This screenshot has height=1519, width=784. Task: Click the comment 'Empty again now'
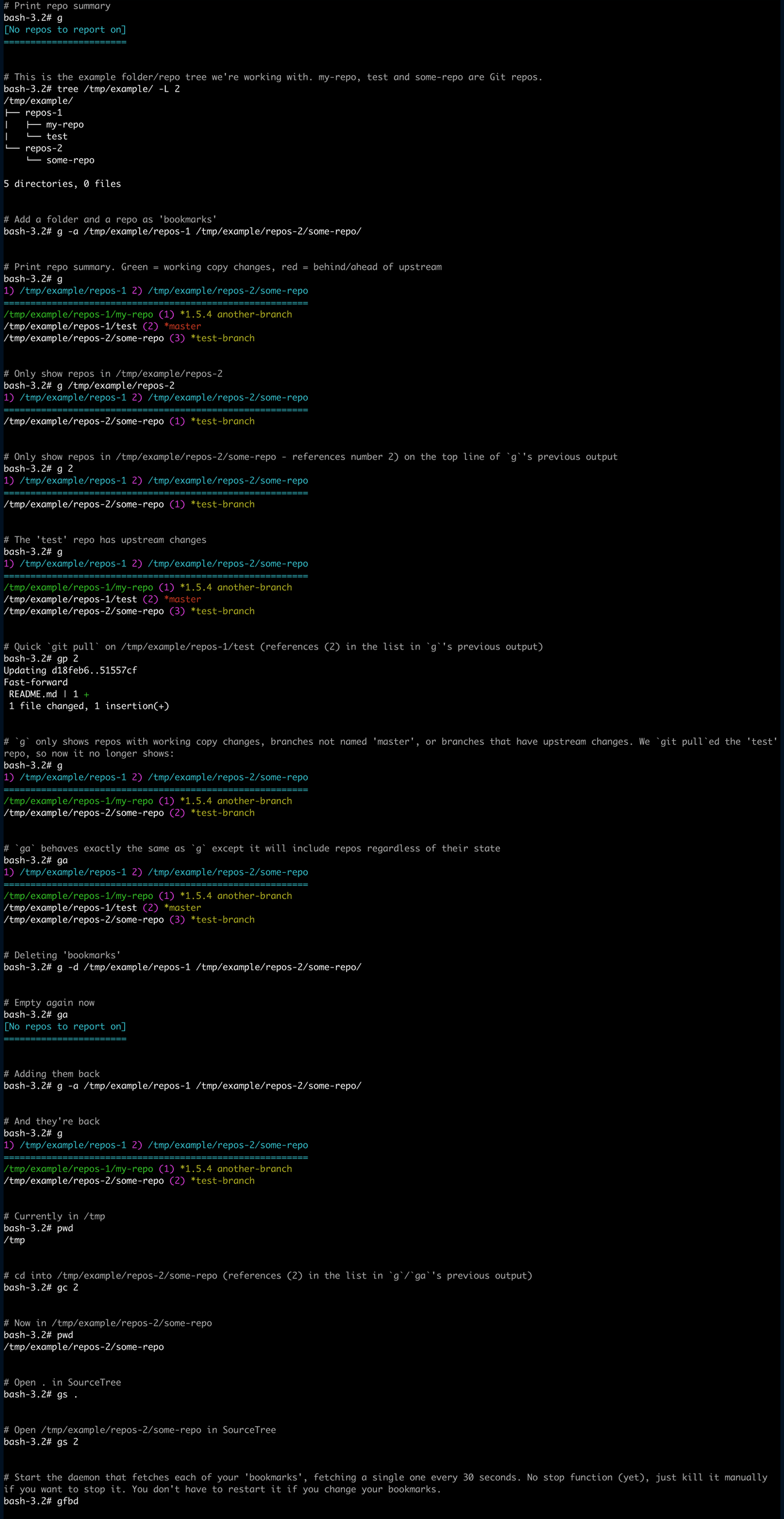pos(49,1003)
